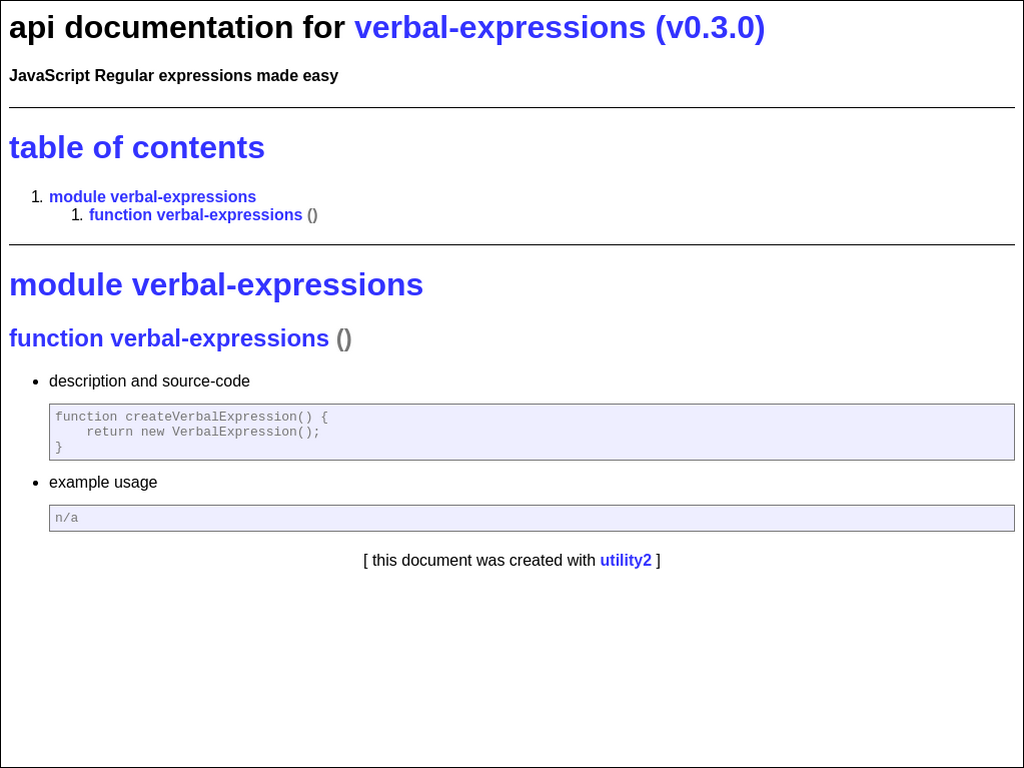The image size is (1024, 768).
Task: Click the bullet dot beside "example usage"
Action: (x=36, y=483)
